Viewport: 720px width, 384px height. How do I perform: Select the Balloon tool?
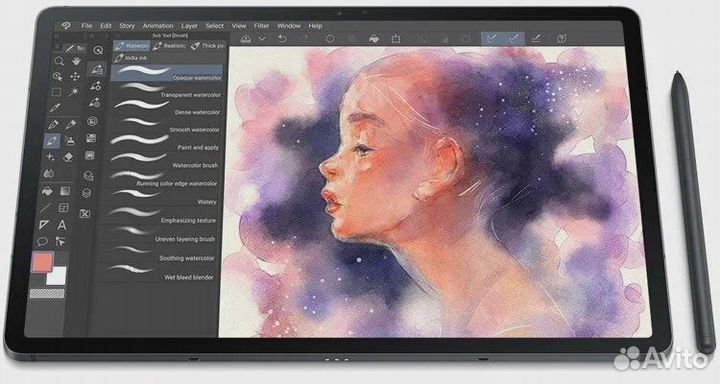[x=42, y=241]
